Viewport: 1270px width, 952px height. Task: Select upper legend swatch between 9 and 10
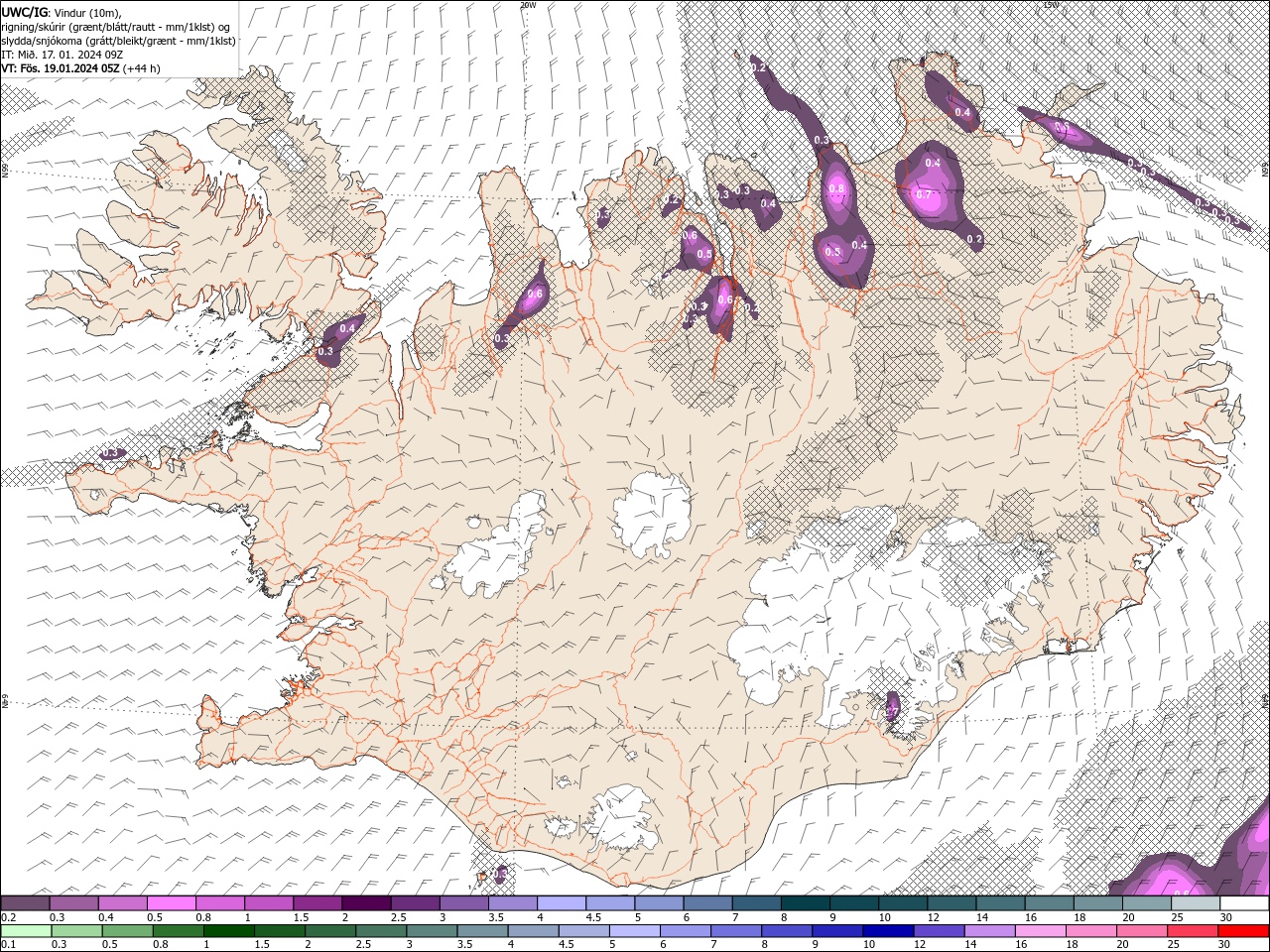tap(855, 902)
